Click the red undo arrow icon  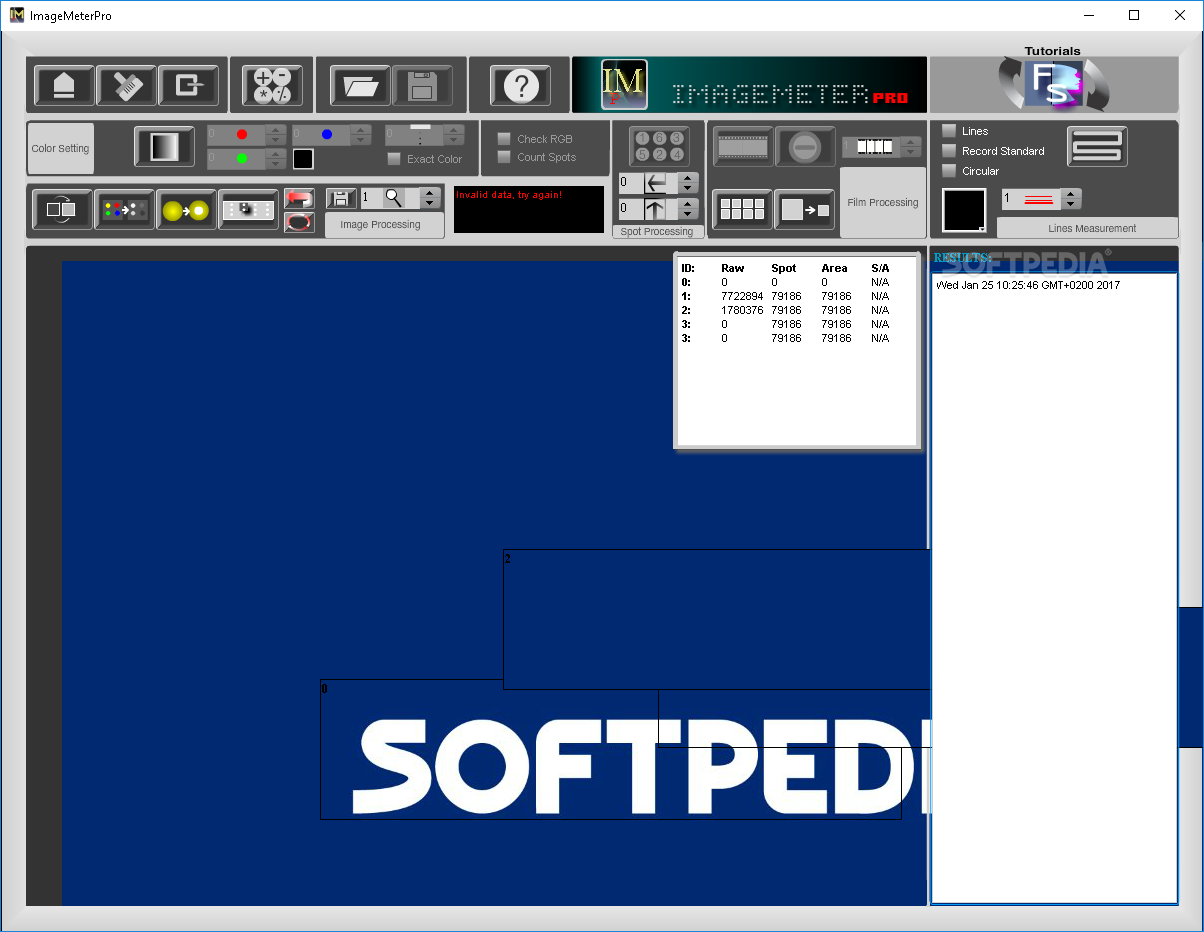(x=299, y=199)
